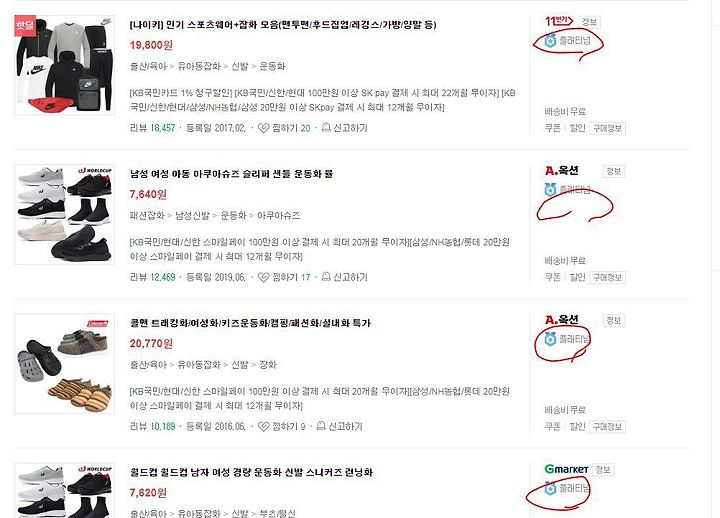
Task: Click heart icon on Nike sportswear listing
Action: coord(263,128)
